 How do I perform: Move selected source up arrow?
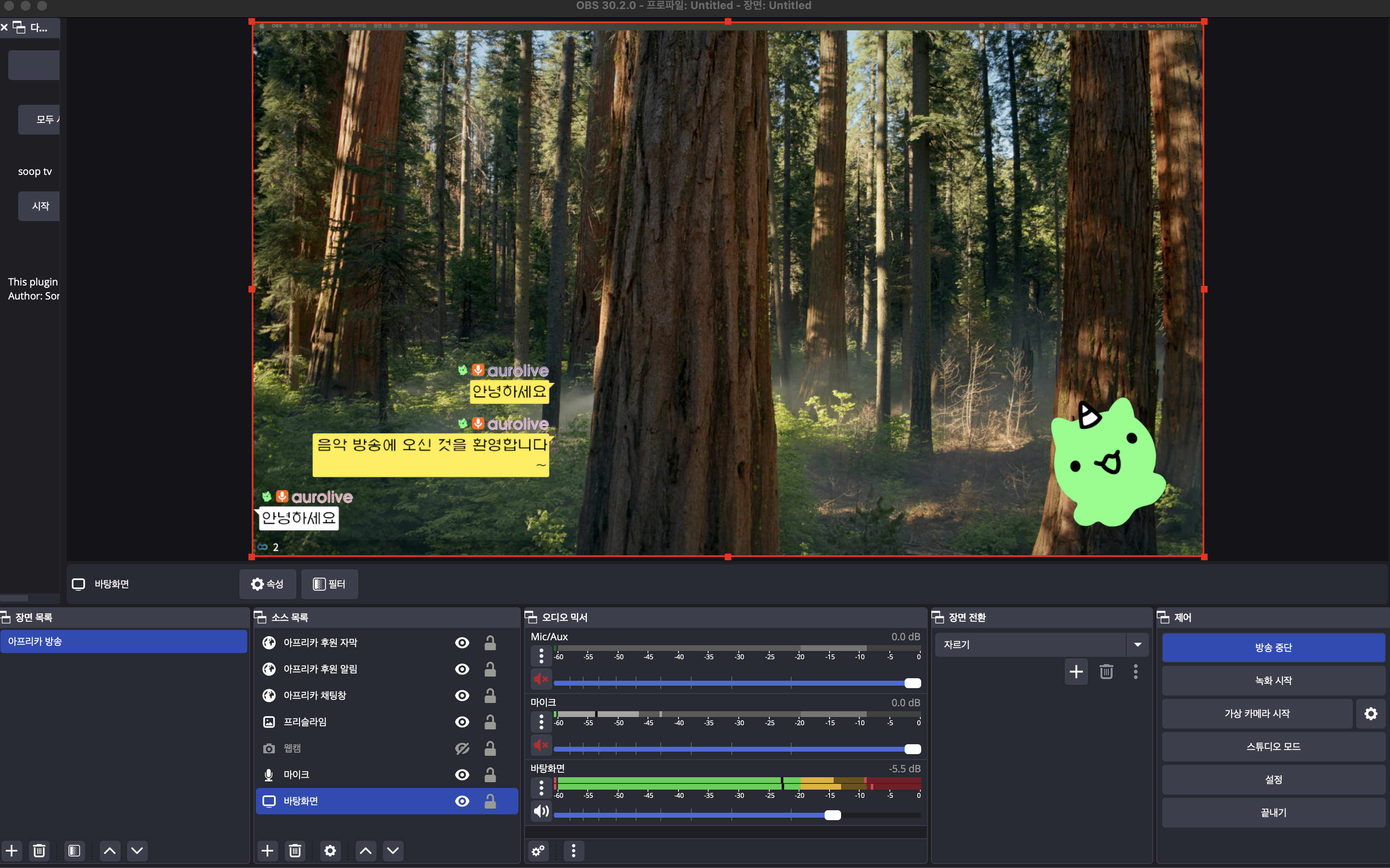point(366,851)
